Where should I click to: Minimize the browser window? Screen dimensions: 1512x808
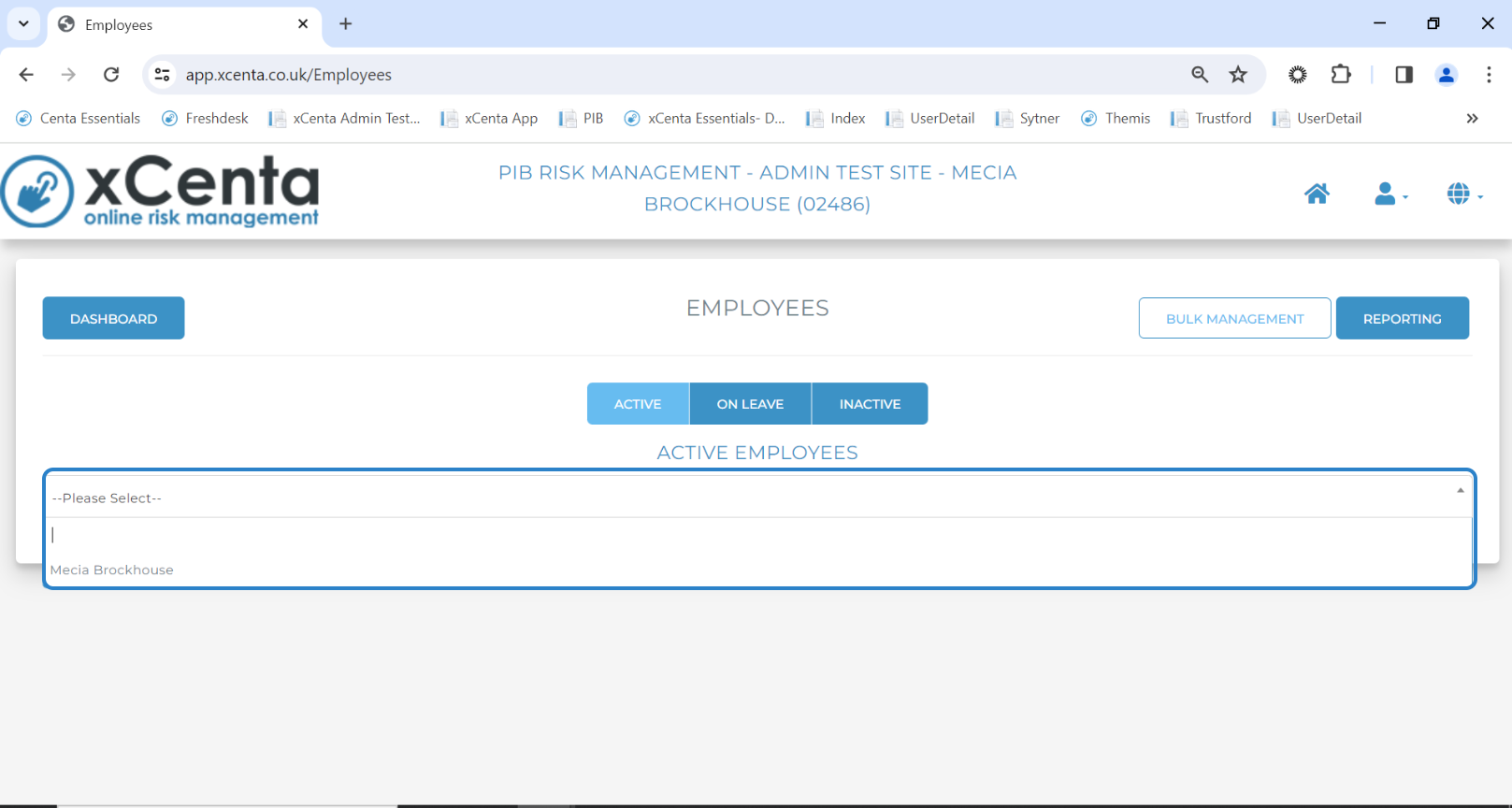[1379, 23]
